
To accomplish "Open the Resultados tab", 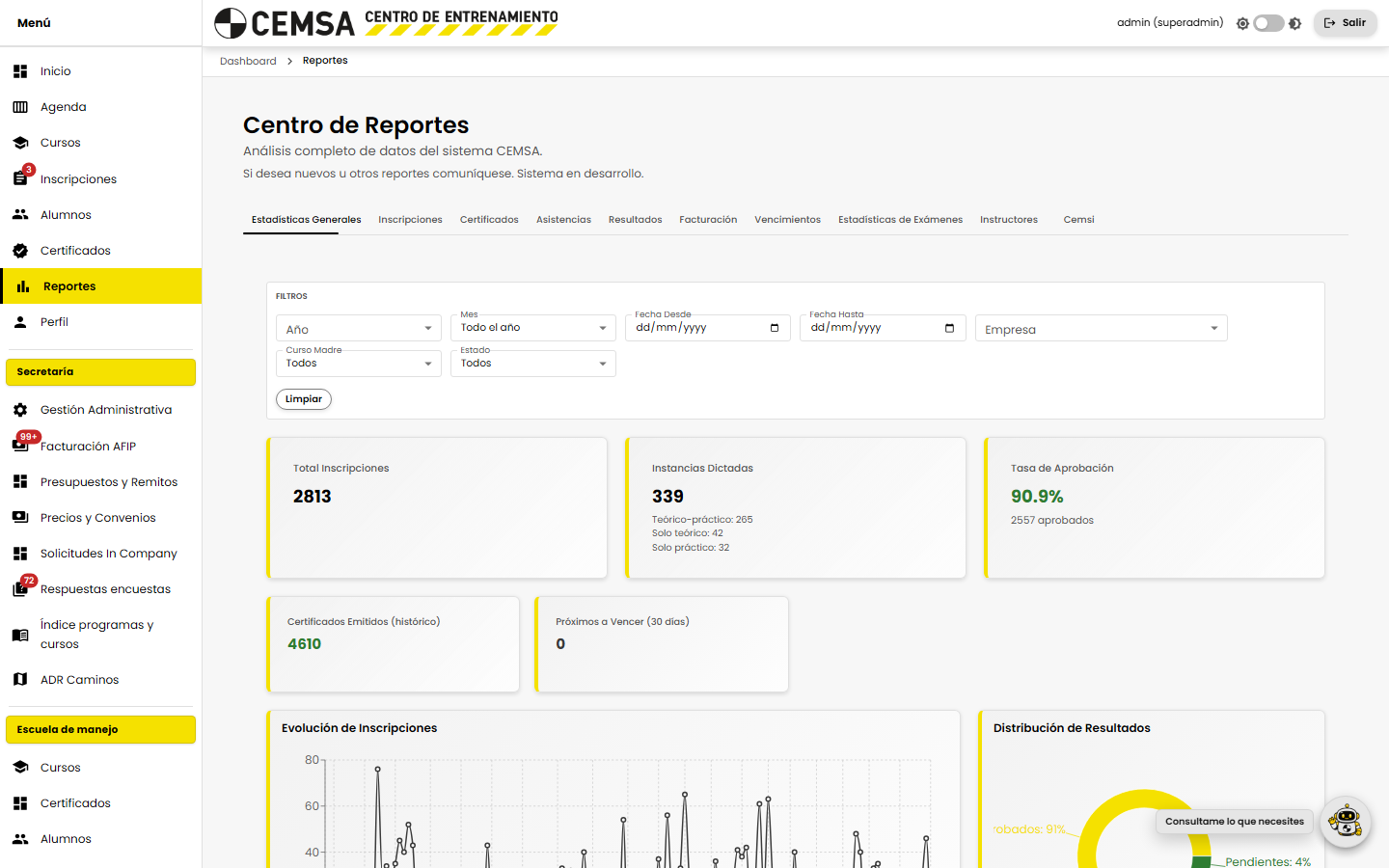I will click(x=635, y=220).
